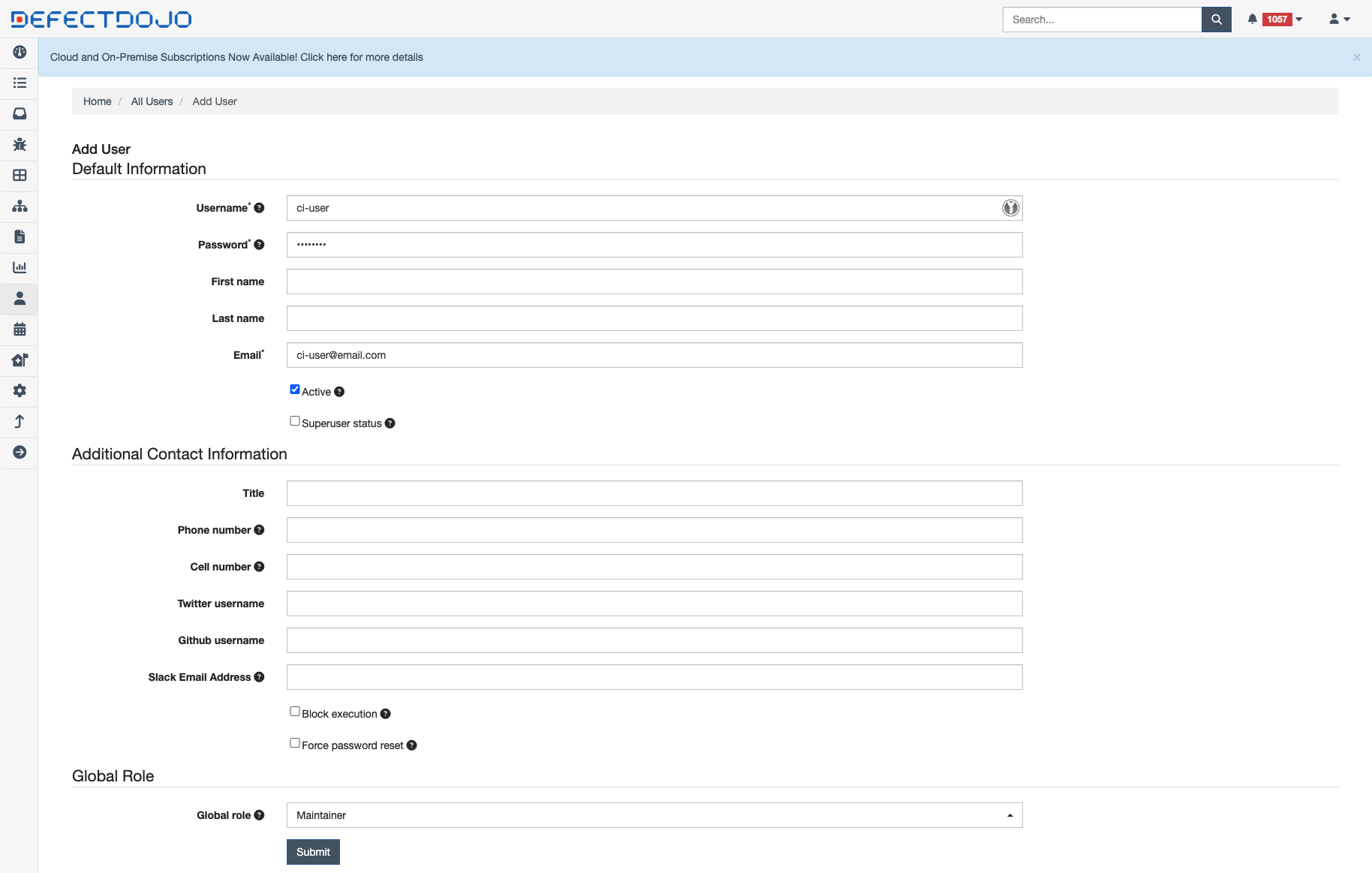Go to All Users breadcrumb
The height and width of the screenshot is (873, 1372).
click(x=152, y=101)
